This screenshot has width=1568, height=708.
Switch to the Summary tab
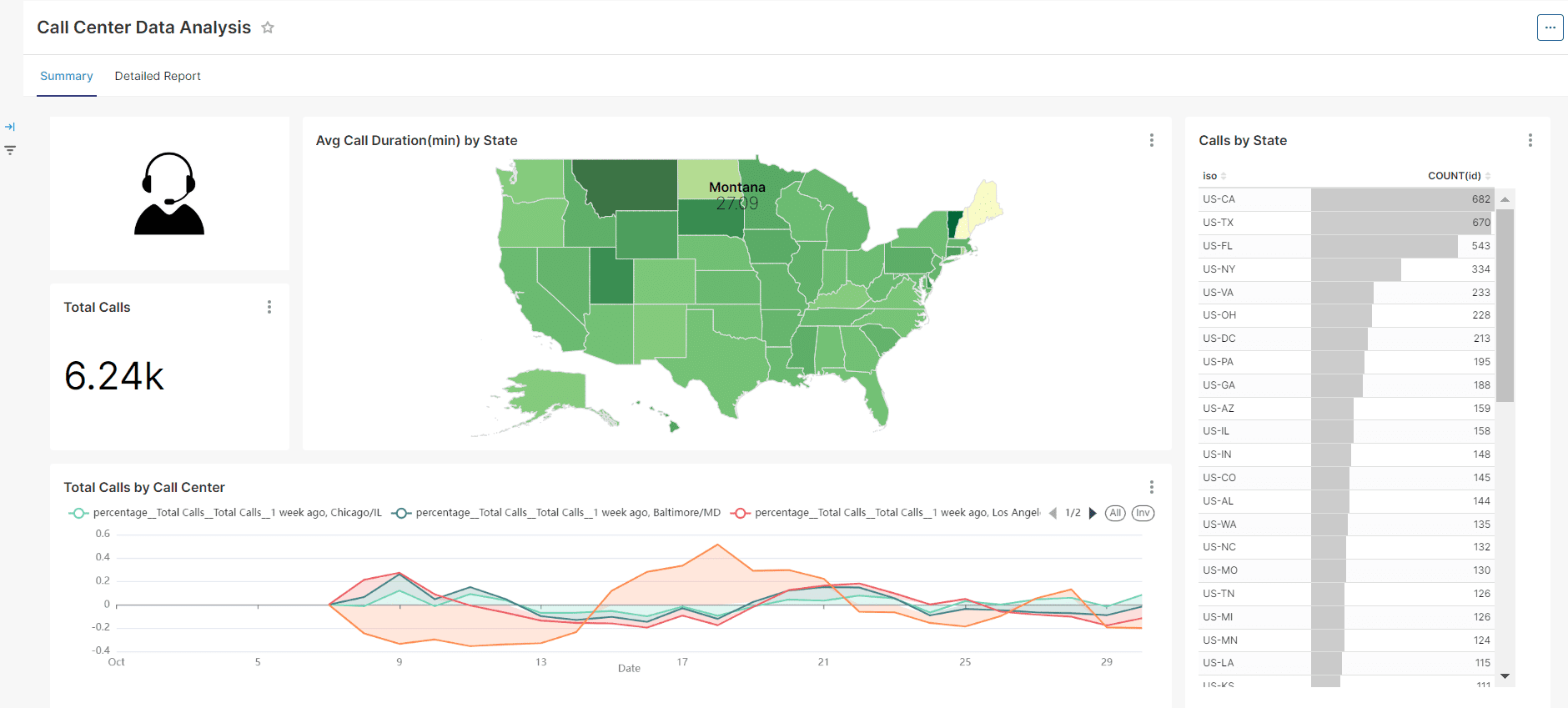(x=67, y=76)
